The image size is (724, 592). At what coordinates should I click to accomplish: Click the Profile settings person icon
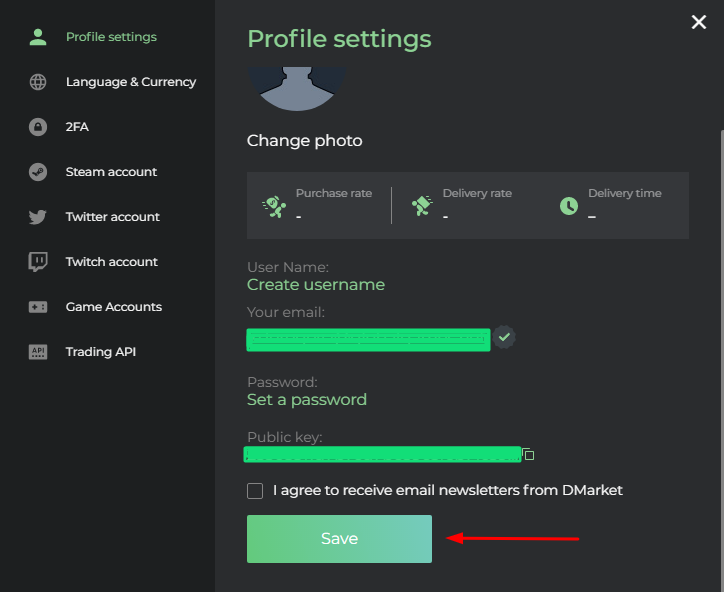pyautogui.click(x=38, y=37)
